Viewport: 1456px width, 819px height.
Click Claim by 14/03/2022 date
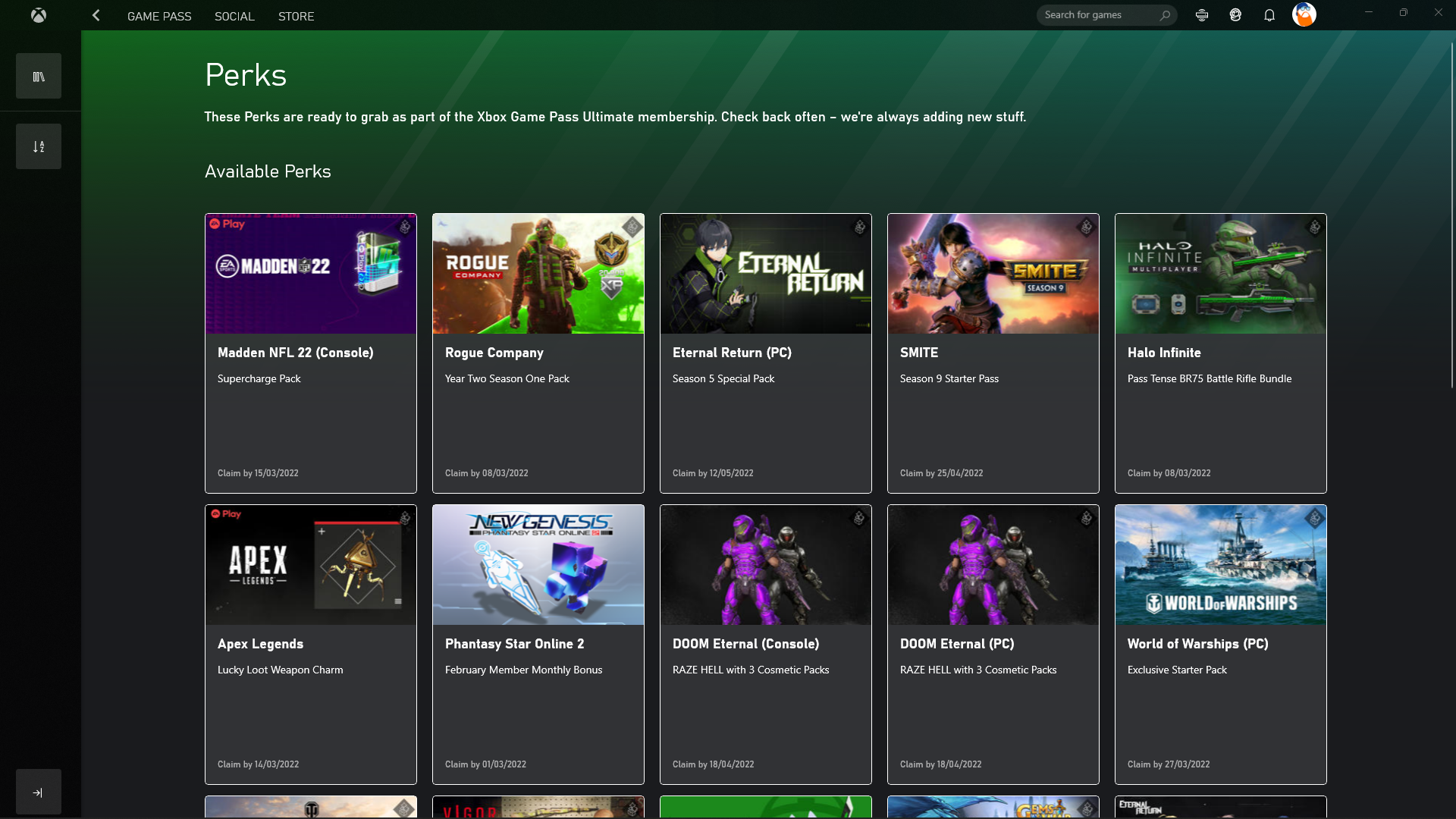click(x=258, y=764)
